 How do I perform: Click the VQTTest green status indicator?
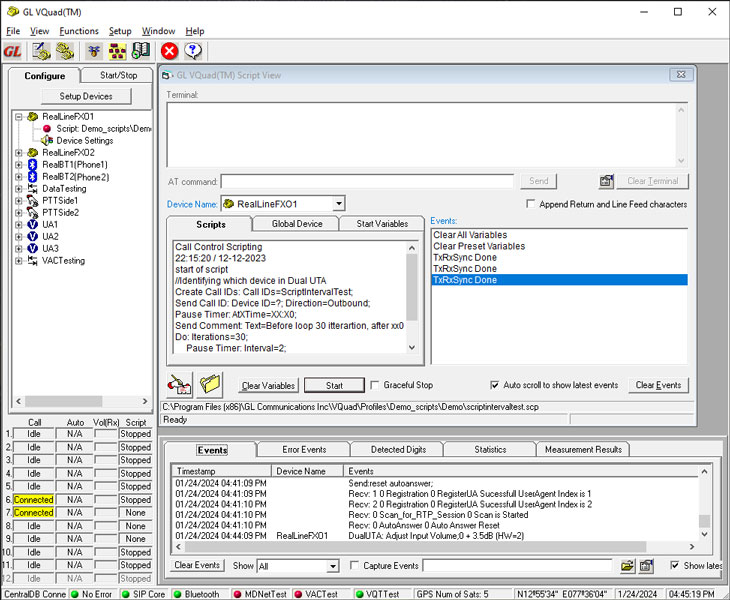(359, 594)
